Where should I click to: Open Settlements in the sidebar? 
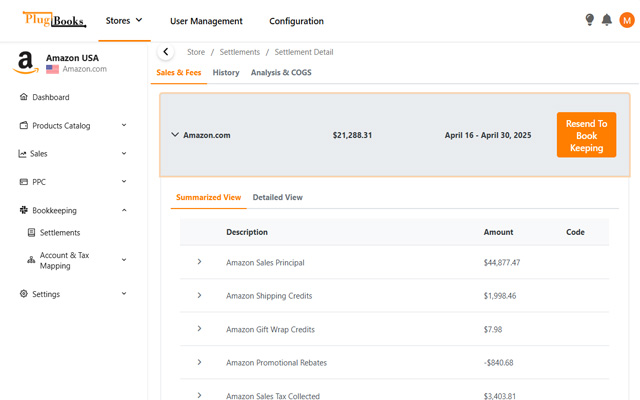60,233
